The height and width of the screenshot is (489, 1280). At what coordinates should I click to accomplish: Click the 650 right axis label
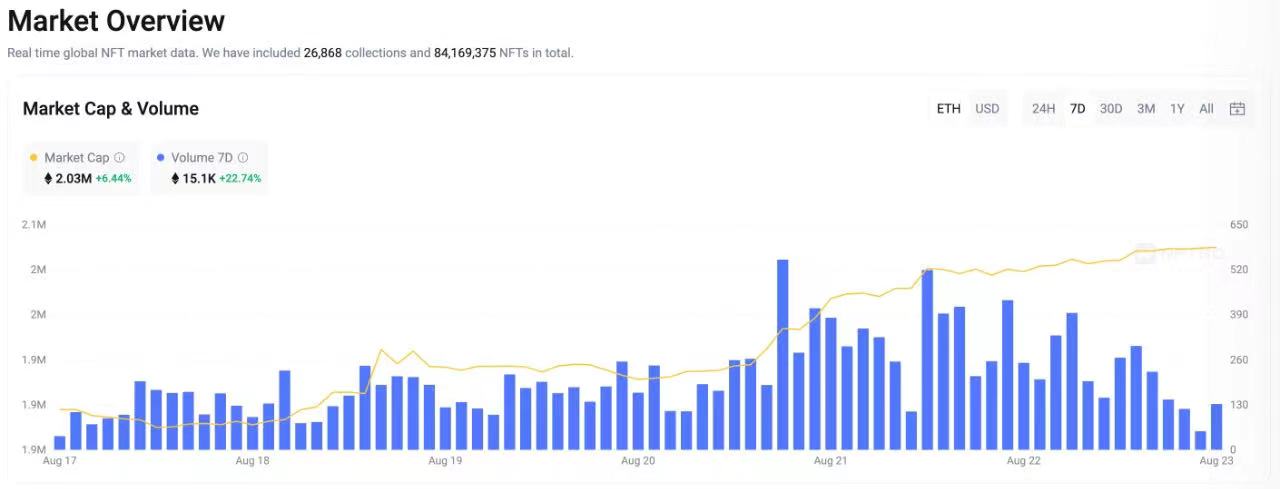(1238, 225)
